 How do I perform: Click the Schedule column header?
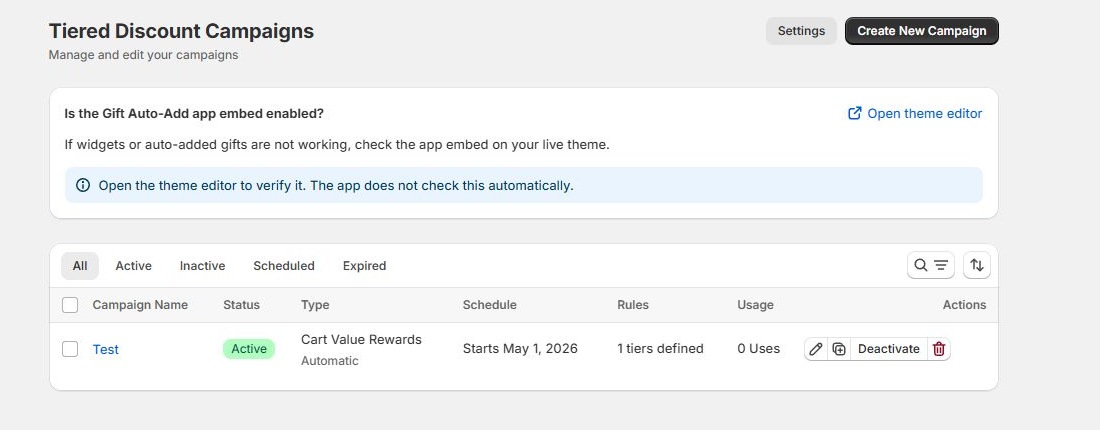pyautogui.click(x=490, y=304)
